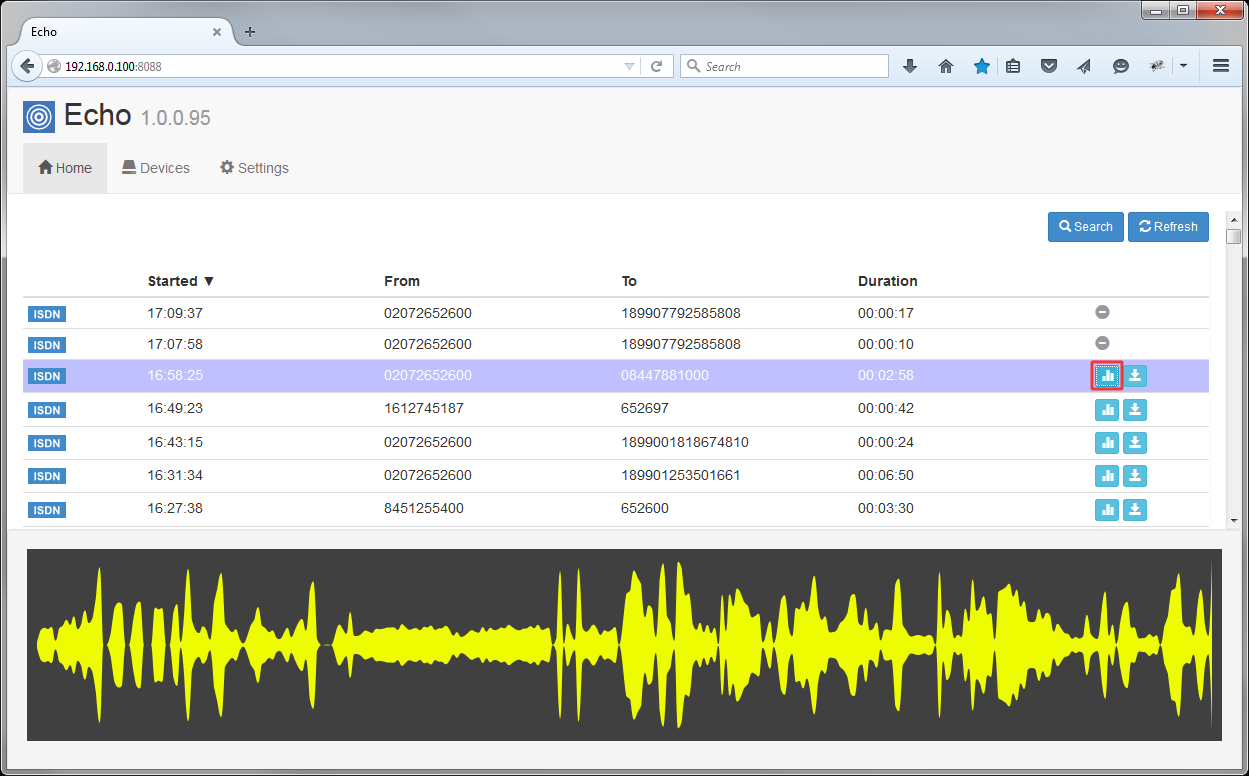The width and height of the screenshot is (1249, 776).
Task: Click caller number 1612745187
Action: 424,409
